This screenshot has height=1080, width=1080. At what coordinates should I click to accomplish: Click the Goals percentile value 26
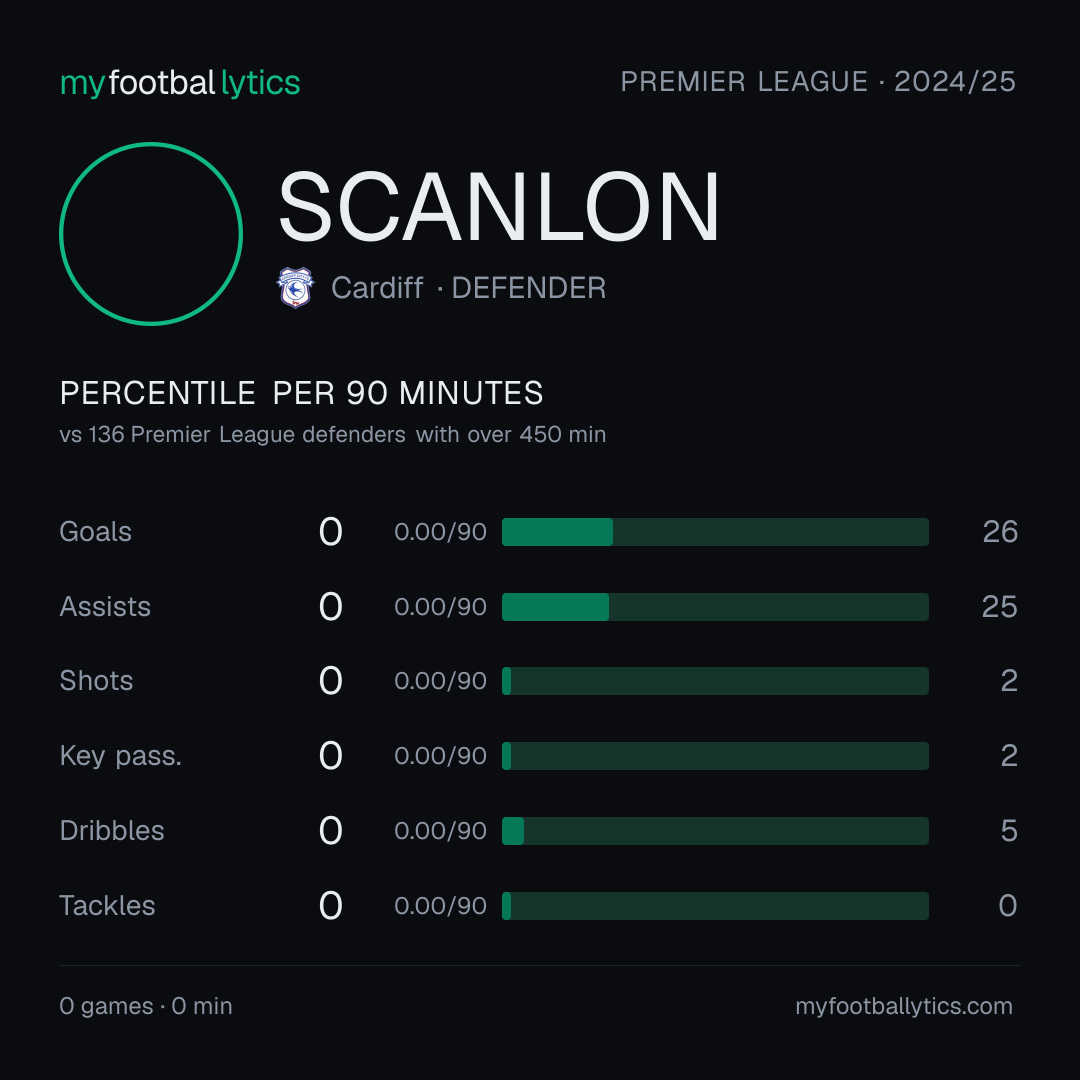1000,532
